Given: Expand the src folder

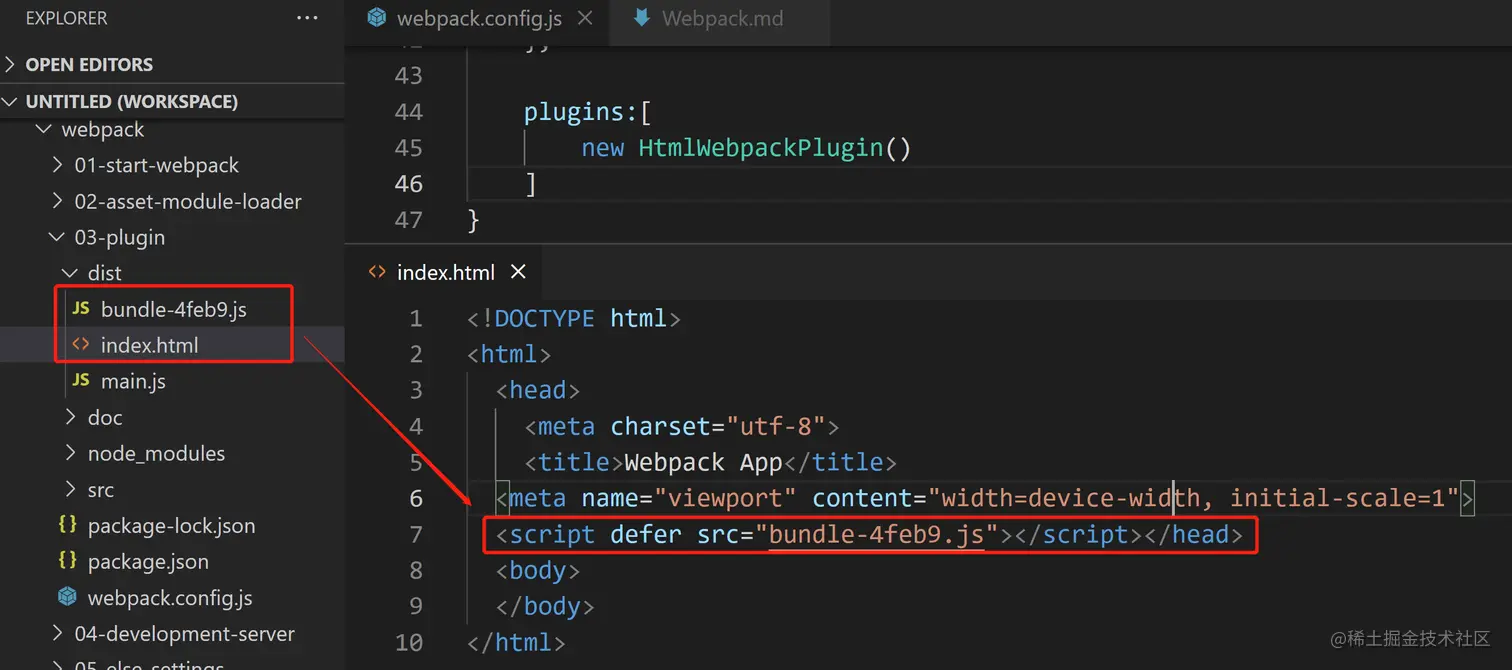Looking at the screenshot, I should pos(70,489).
